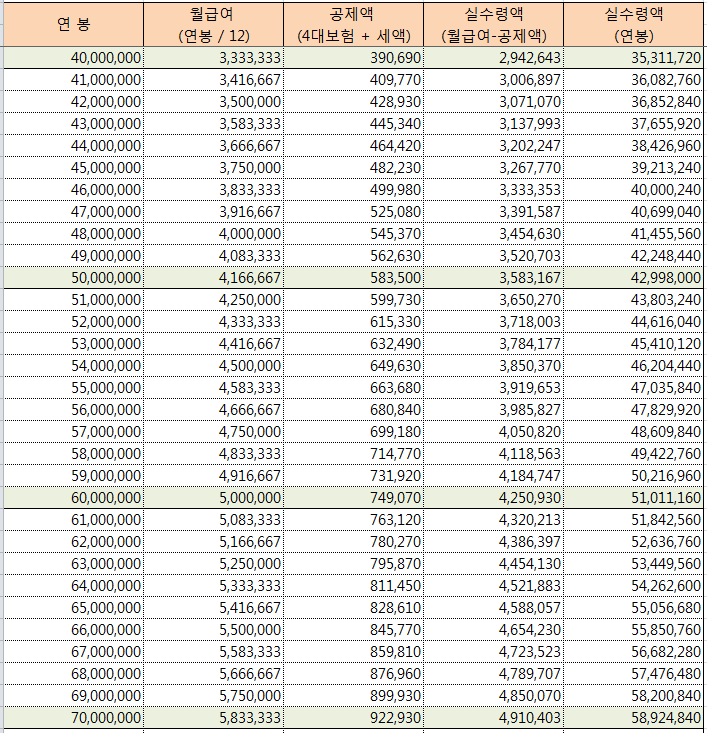Select the 연봉 column header cell
Image resolution: width=707 pixels, height=733 pixels.
point(73,25)
